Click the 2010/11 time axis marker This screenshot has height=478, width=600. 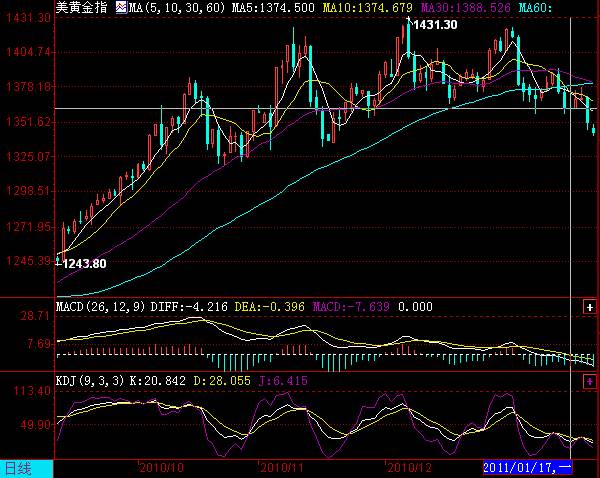282,468
